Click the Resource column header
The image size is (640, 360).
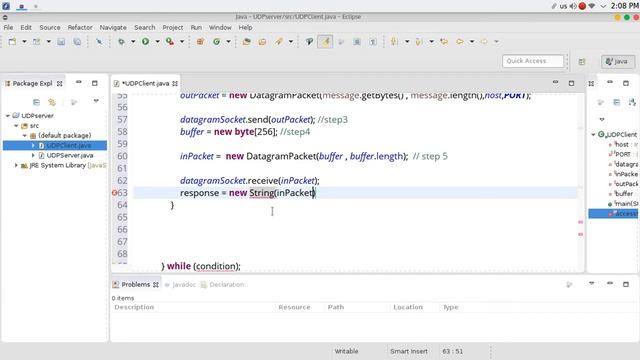pos(294,307)
